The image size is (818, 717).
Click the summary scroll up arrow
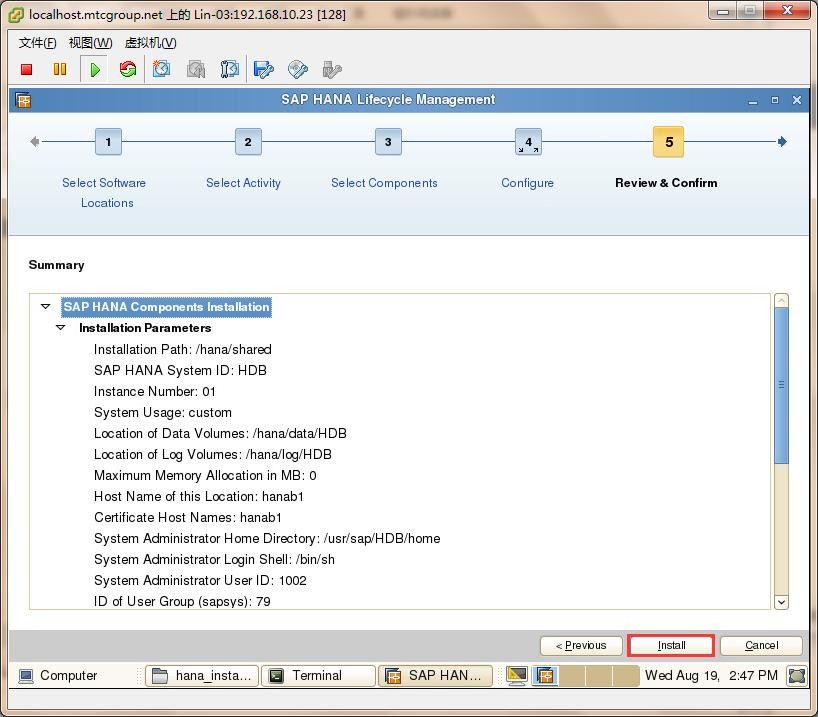click(x=781, y=300)
